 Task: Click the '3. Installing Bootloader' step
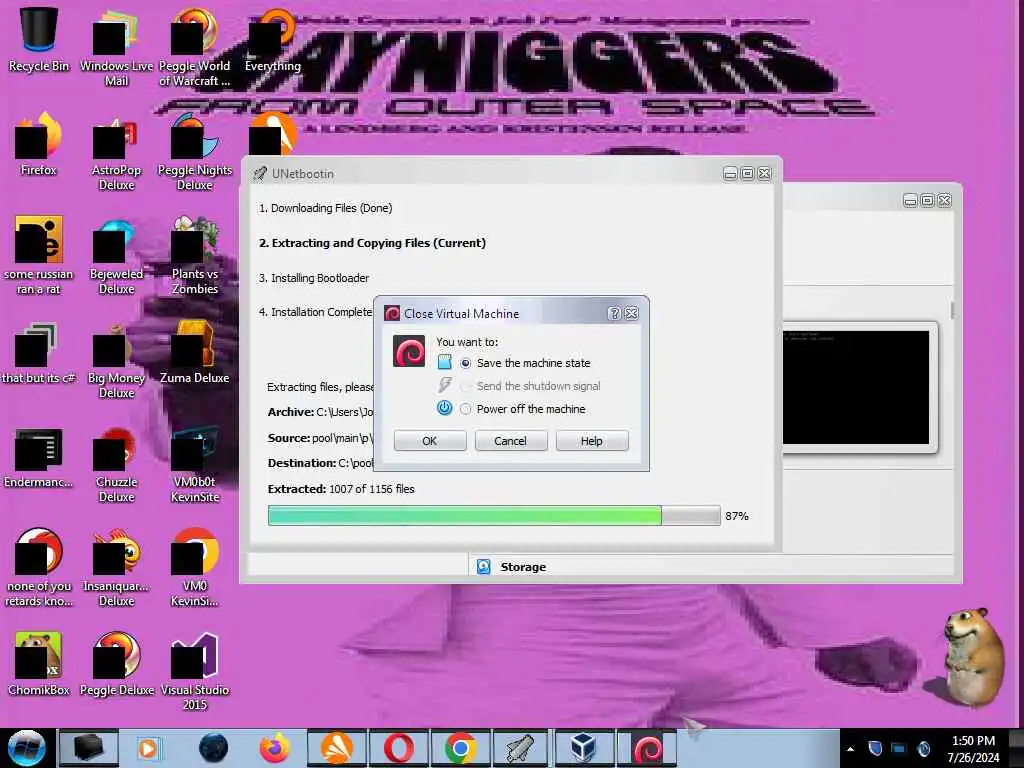313,278
